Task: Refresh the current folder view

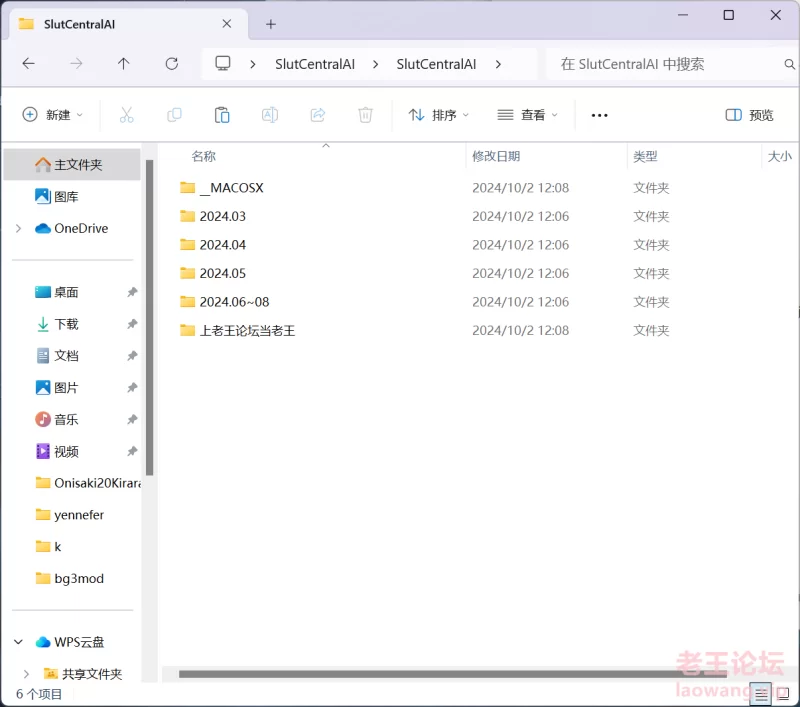Action: (171, 63)
